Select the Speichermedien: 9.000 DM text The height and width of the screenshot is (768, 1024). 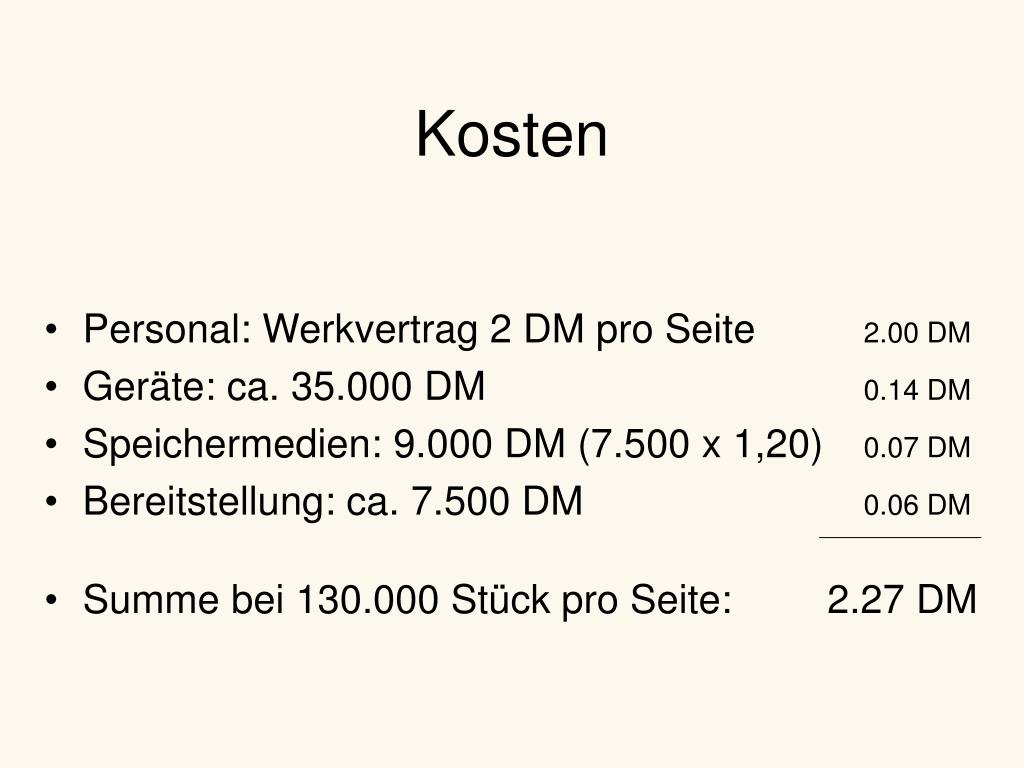(x=324, y=444)
